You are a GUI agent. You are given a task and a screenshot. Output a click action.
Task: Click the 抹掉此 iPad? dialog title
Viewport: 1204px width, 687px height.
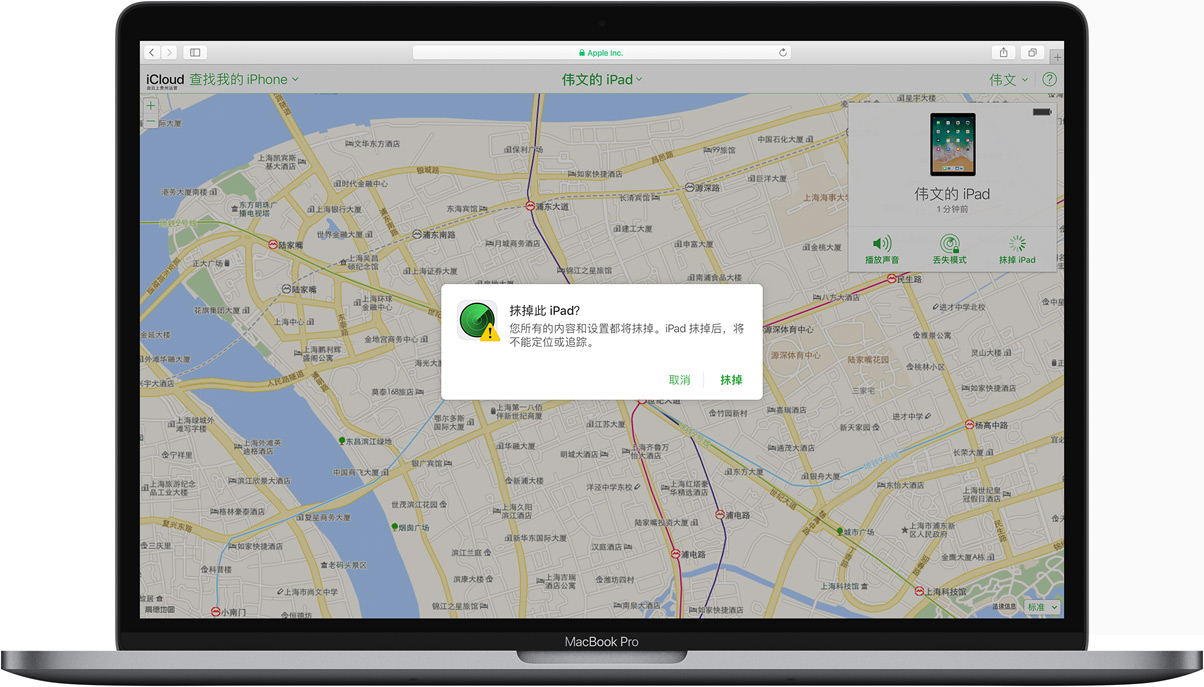coord(545,310)
